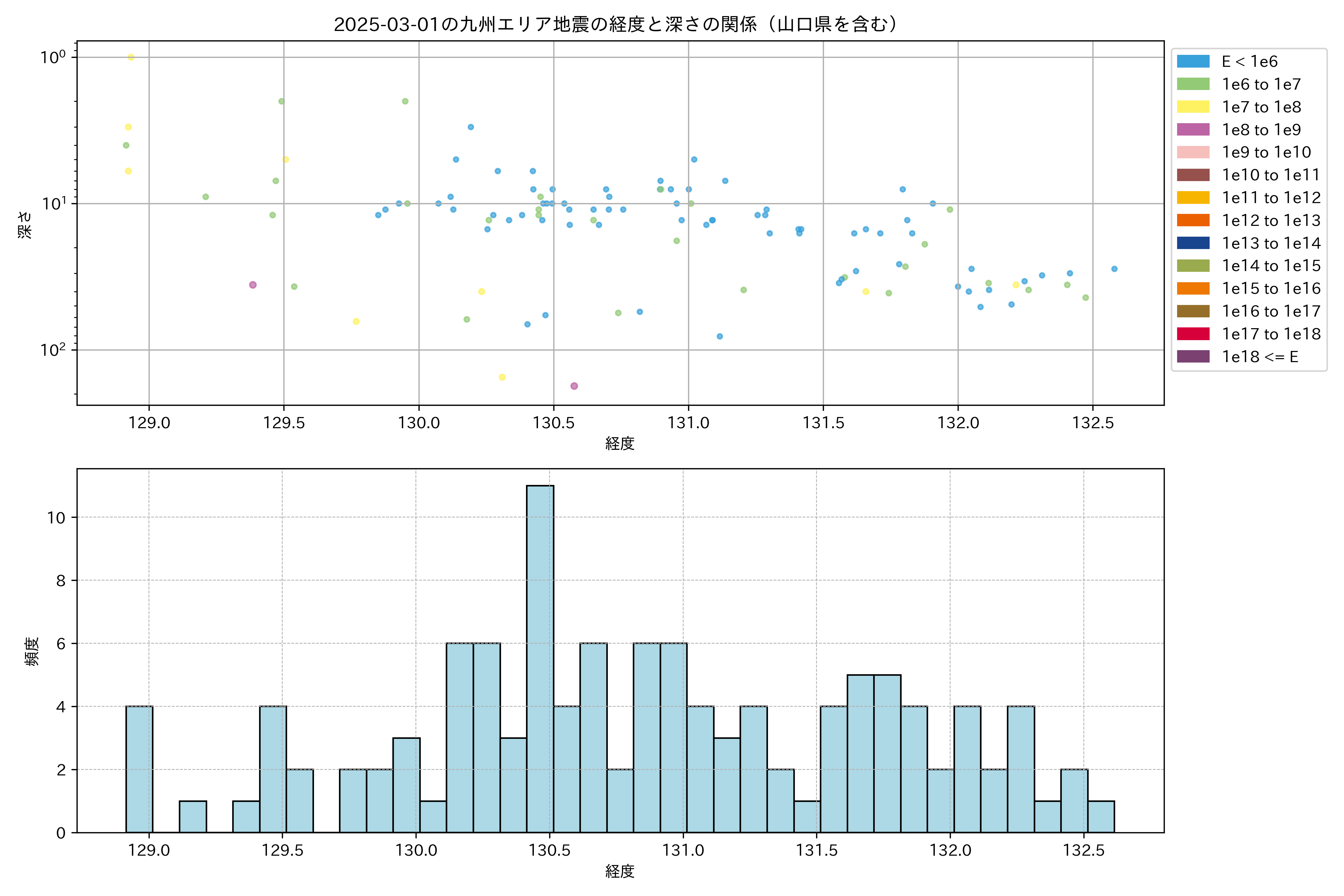Click the blue E < 1e6 legend swatch

coord(1192,61)
